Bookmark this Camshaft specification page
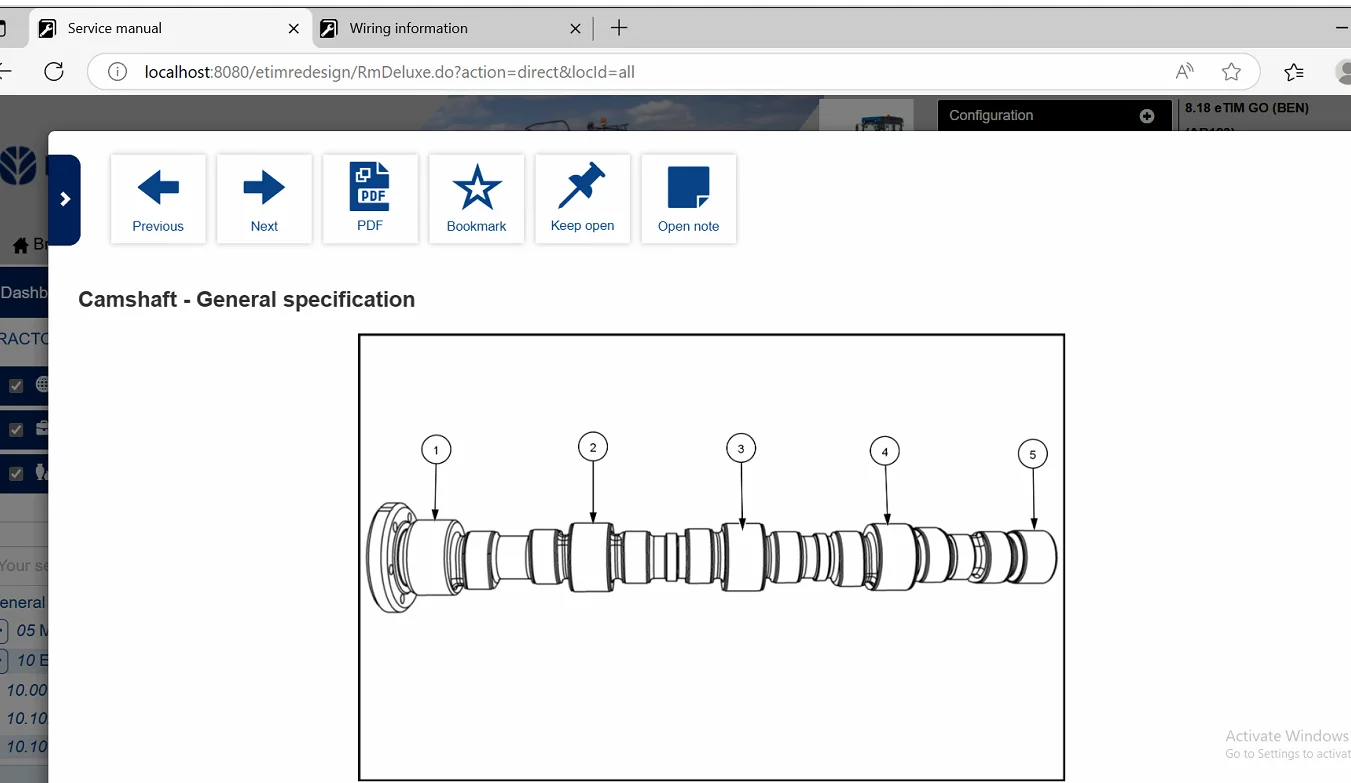Image resolution: width=1351 pixels, height=783 pixels. coord(476,199)
